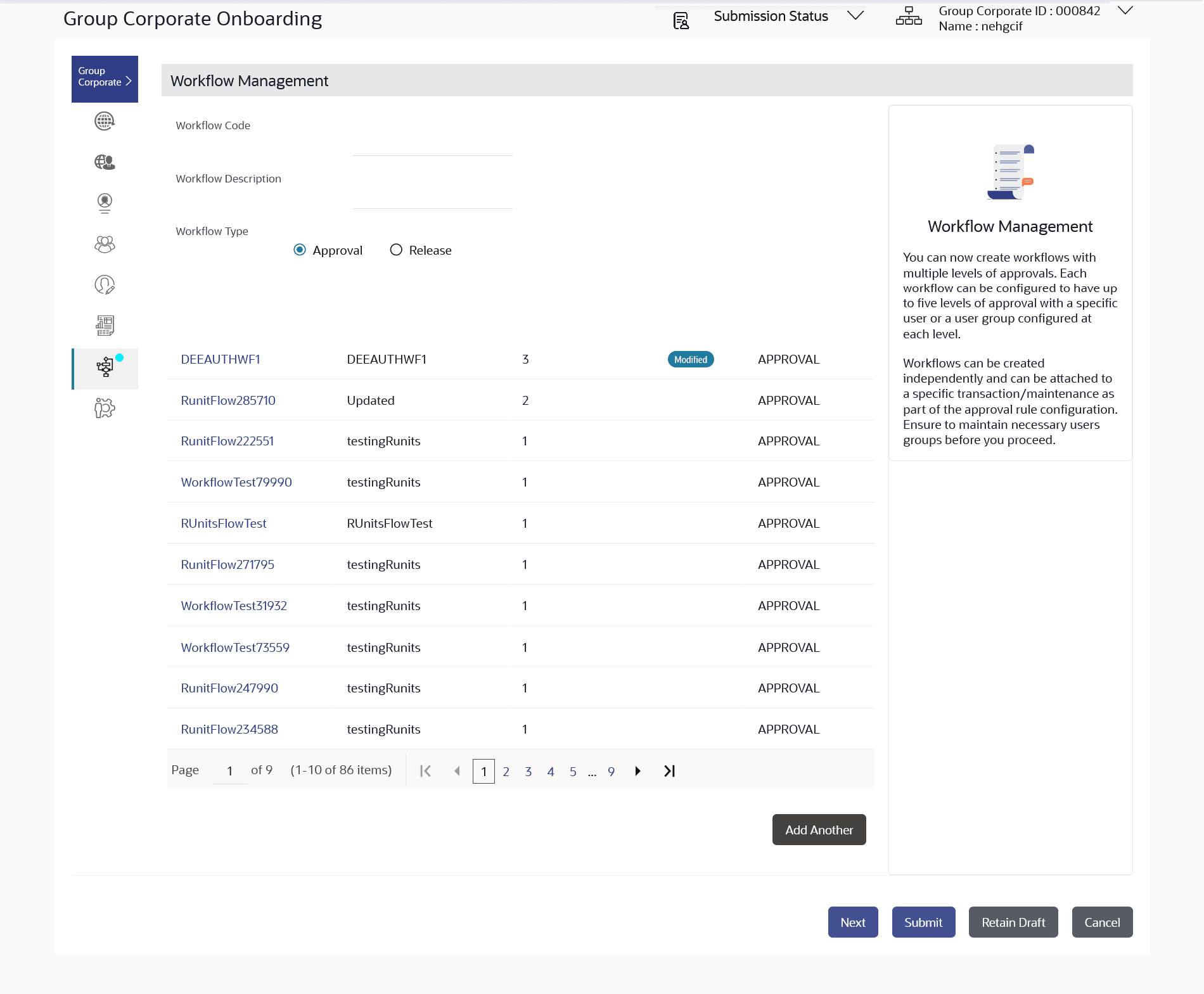Open workflow WorkflowTest73559
This screenshot has width=1204, height=994.
[x=235, y=647]
